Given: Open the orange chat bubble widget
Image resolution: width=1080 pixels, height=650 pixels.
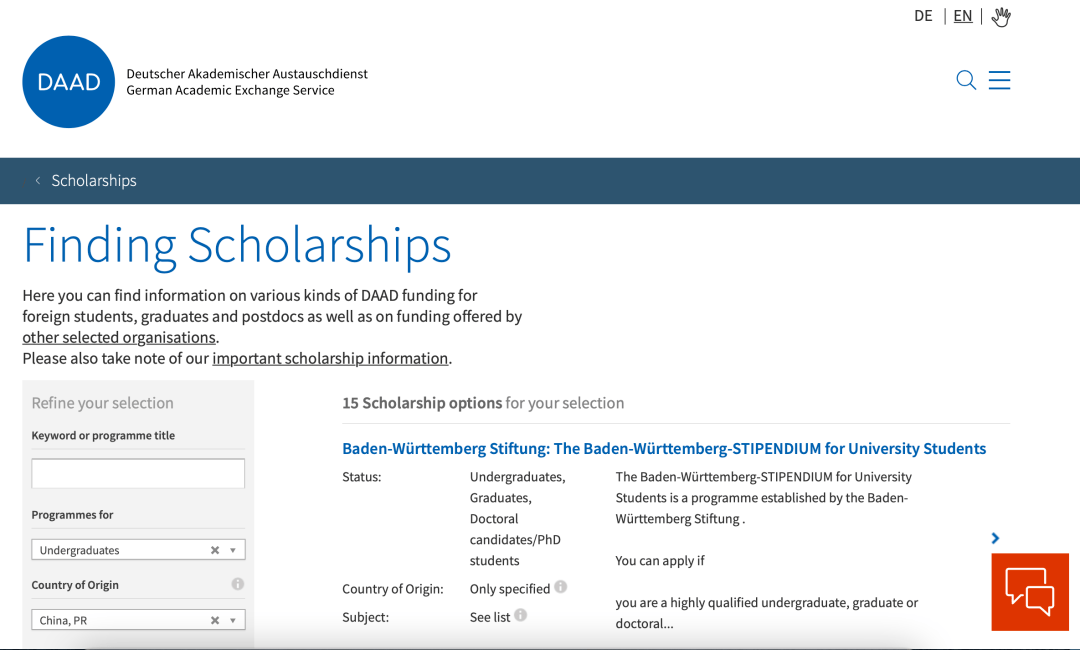Looking at the screenshot, I should point(1030,591).
